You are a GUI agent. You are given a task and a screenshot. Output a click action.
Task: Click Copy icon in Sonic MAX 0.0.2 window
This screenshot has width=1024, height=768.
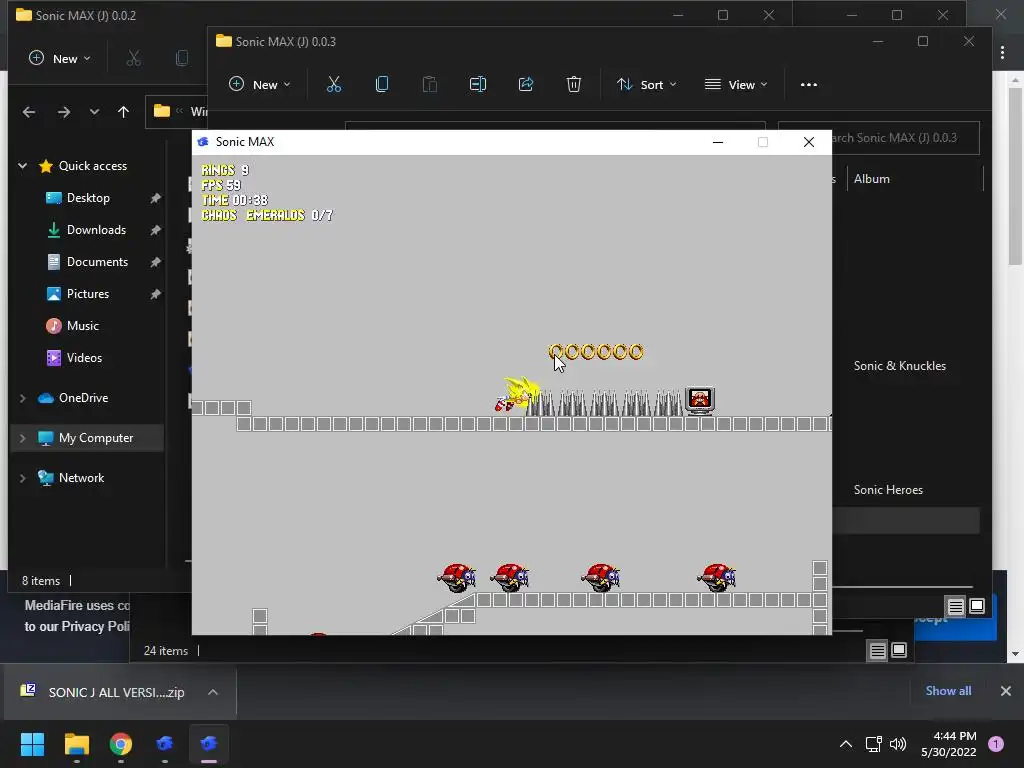(x=182, y=59)
